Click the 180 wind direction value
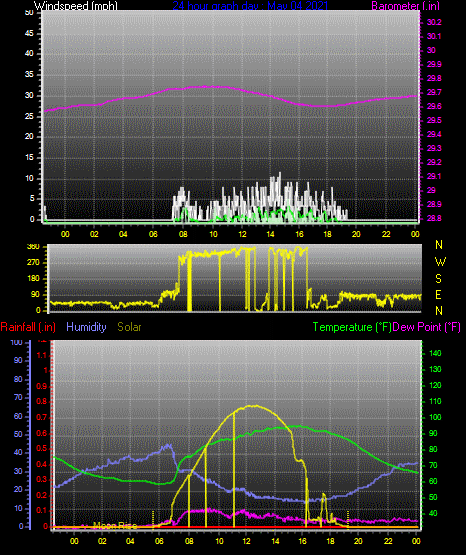This screenshot has height=555, width=466. (33, 279)
